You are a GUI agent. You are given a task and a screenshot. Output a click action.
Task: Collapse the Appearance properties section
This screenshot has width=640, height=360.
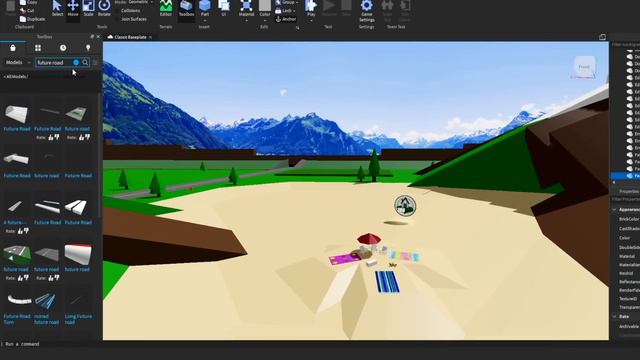point(614,209)
